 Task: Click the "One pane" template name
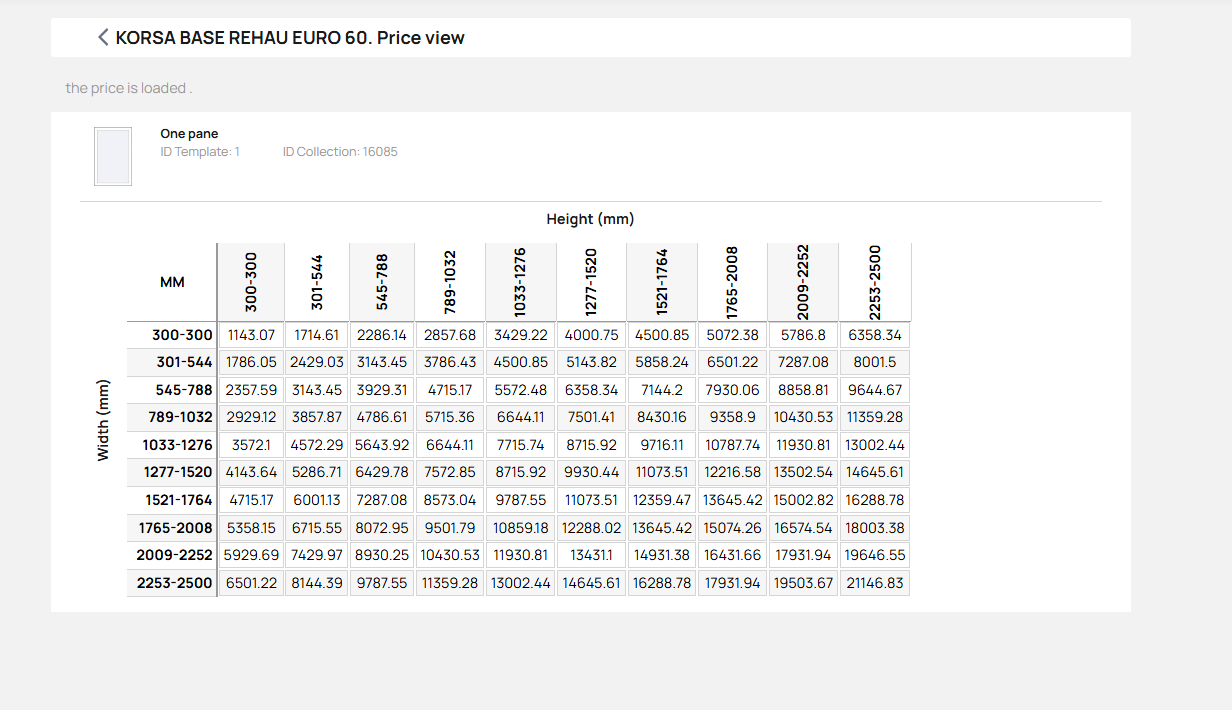189,134
